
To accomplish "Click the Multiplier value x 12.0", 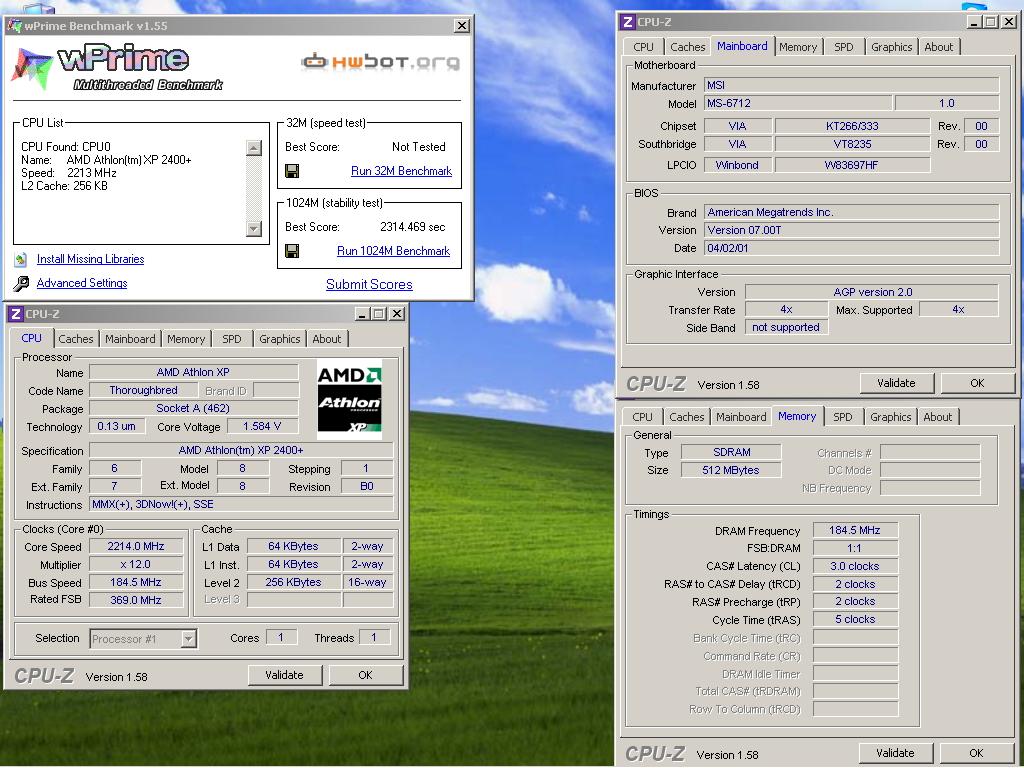I will pos(136,564).
